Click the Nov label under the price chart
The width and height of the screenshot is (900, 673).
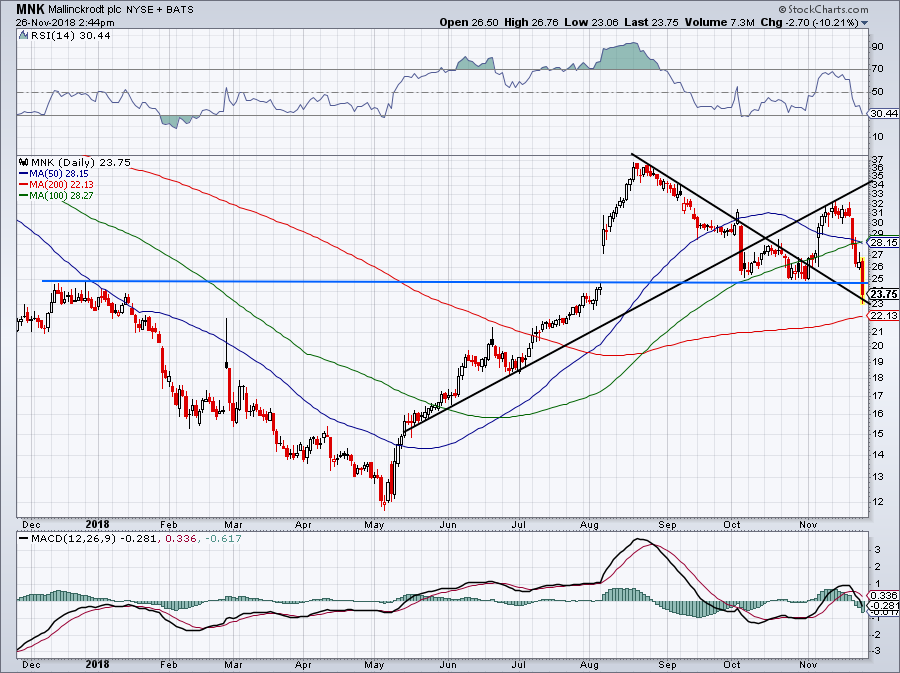pyautogui.click(x=808, y=524)
